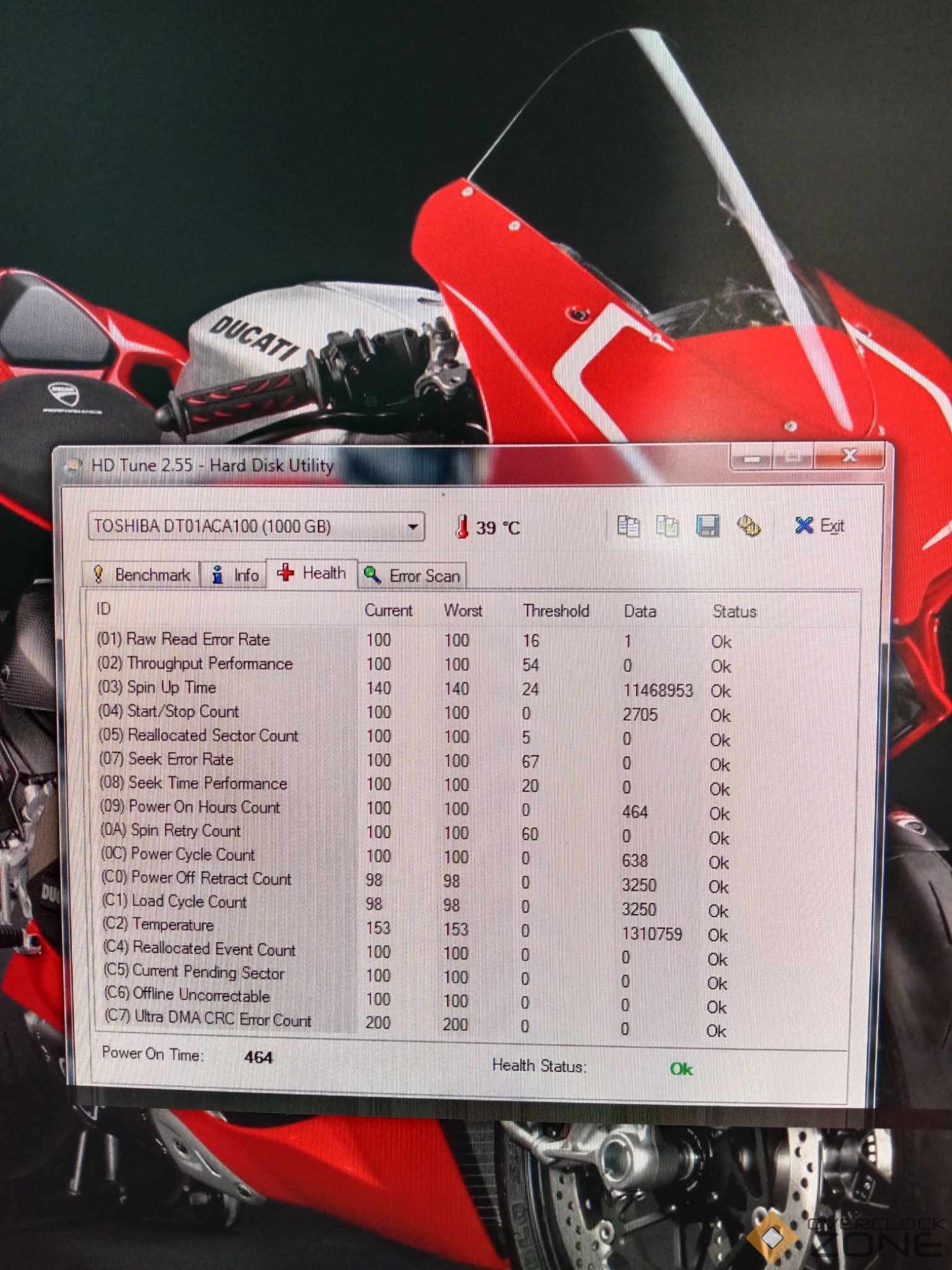The height and width of the screenshot is (1270, 952).
Task: Click the Health Status label
Action: click(x=539, y=1065)
